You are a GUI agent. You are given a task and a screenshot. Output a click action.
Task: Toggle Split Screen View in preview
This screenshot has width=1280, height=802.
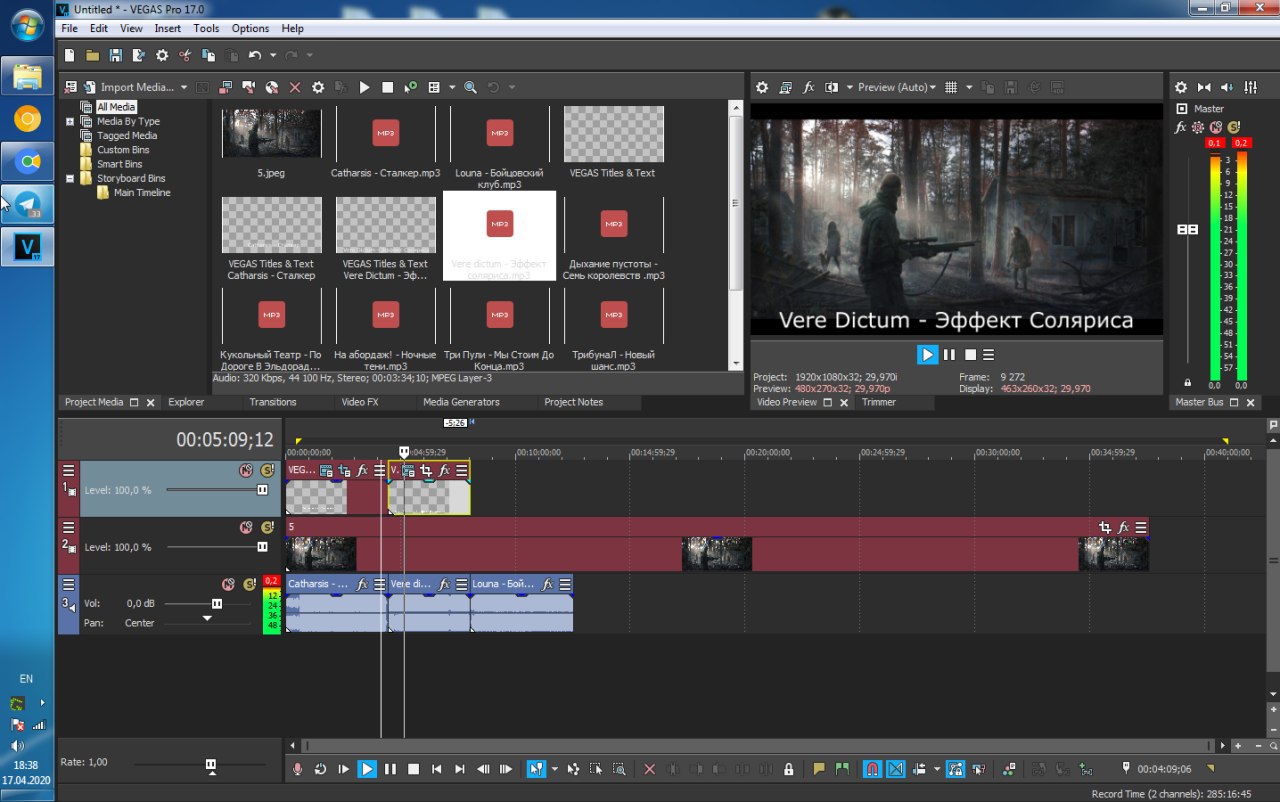[831, 88]
